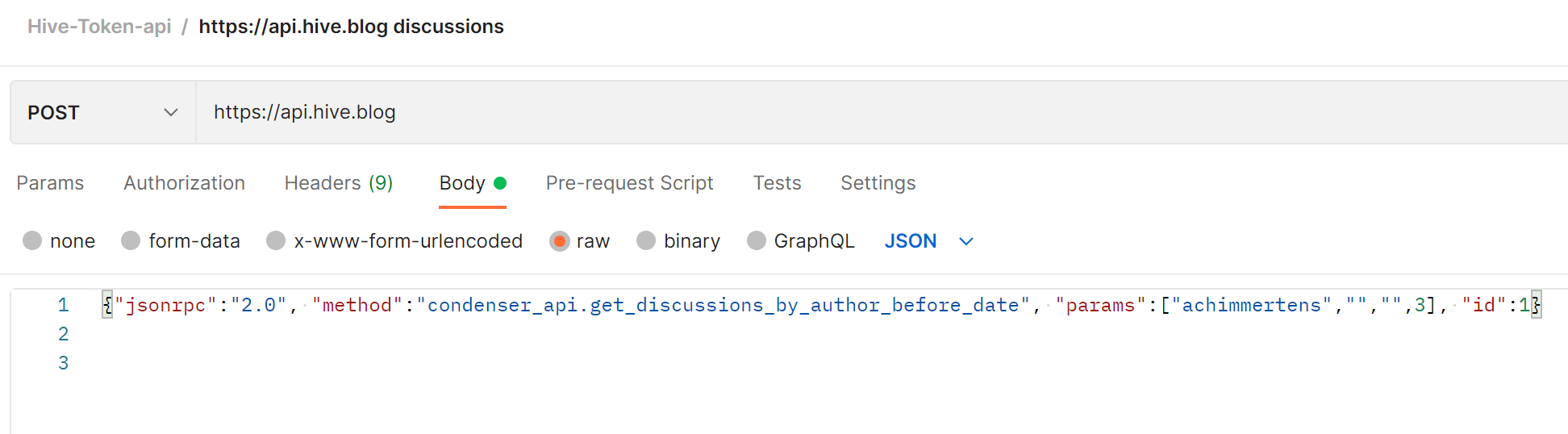Select the raw body radio button
This screenshot has height=434, width=1568.
click(559, 240)
